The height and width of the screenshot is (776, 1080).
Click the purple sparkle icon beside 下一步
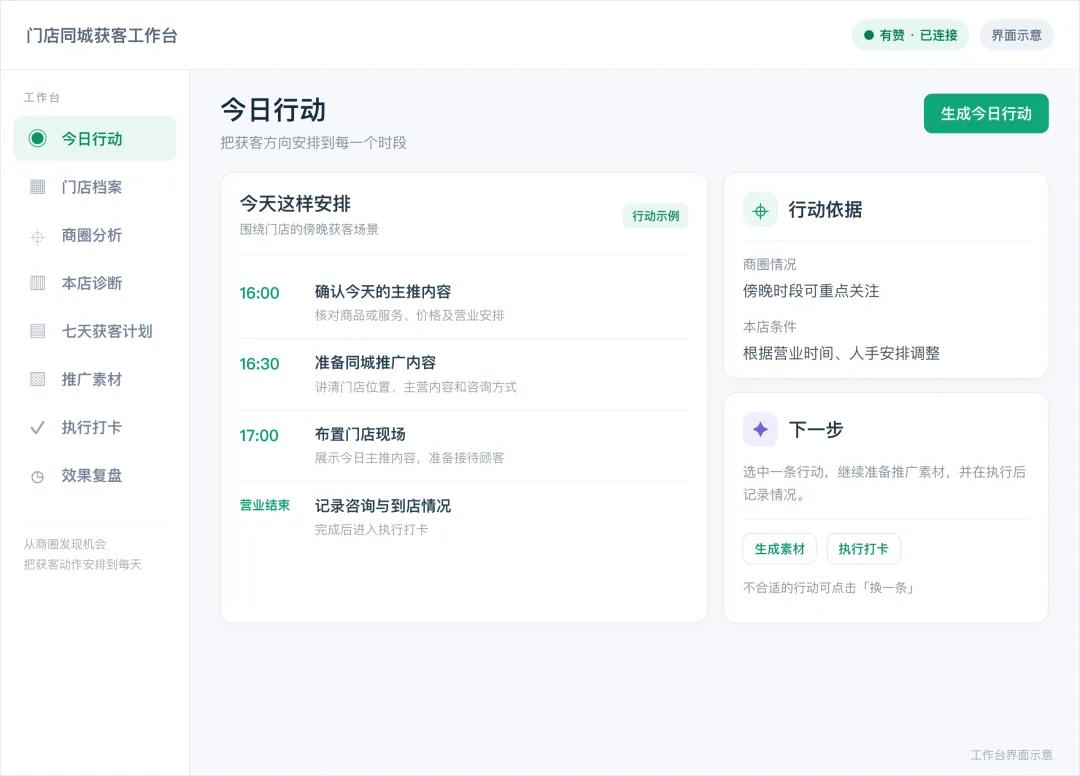[x=760, y=430]
